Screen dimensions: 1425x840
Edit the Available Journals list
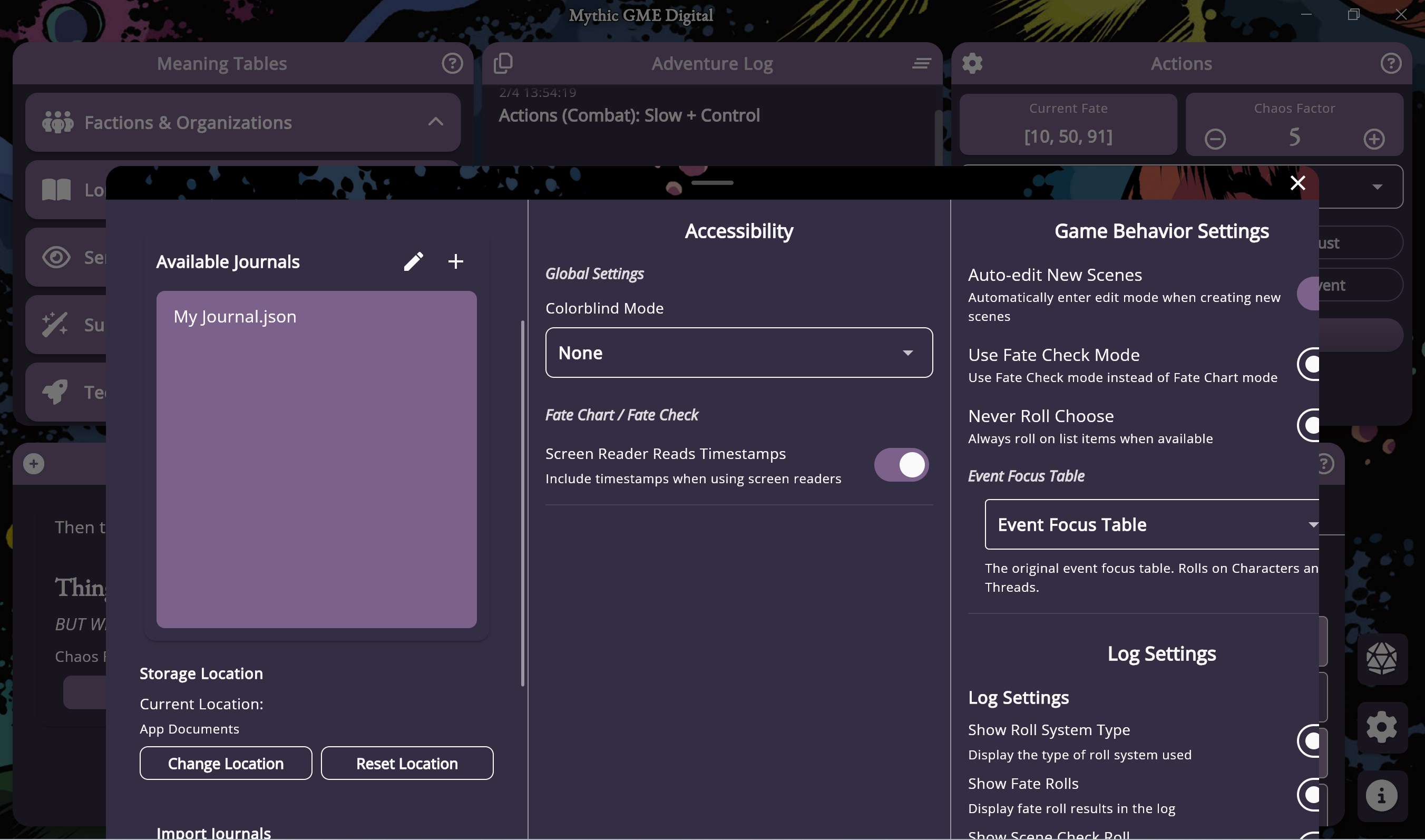(x=414, y=261)
